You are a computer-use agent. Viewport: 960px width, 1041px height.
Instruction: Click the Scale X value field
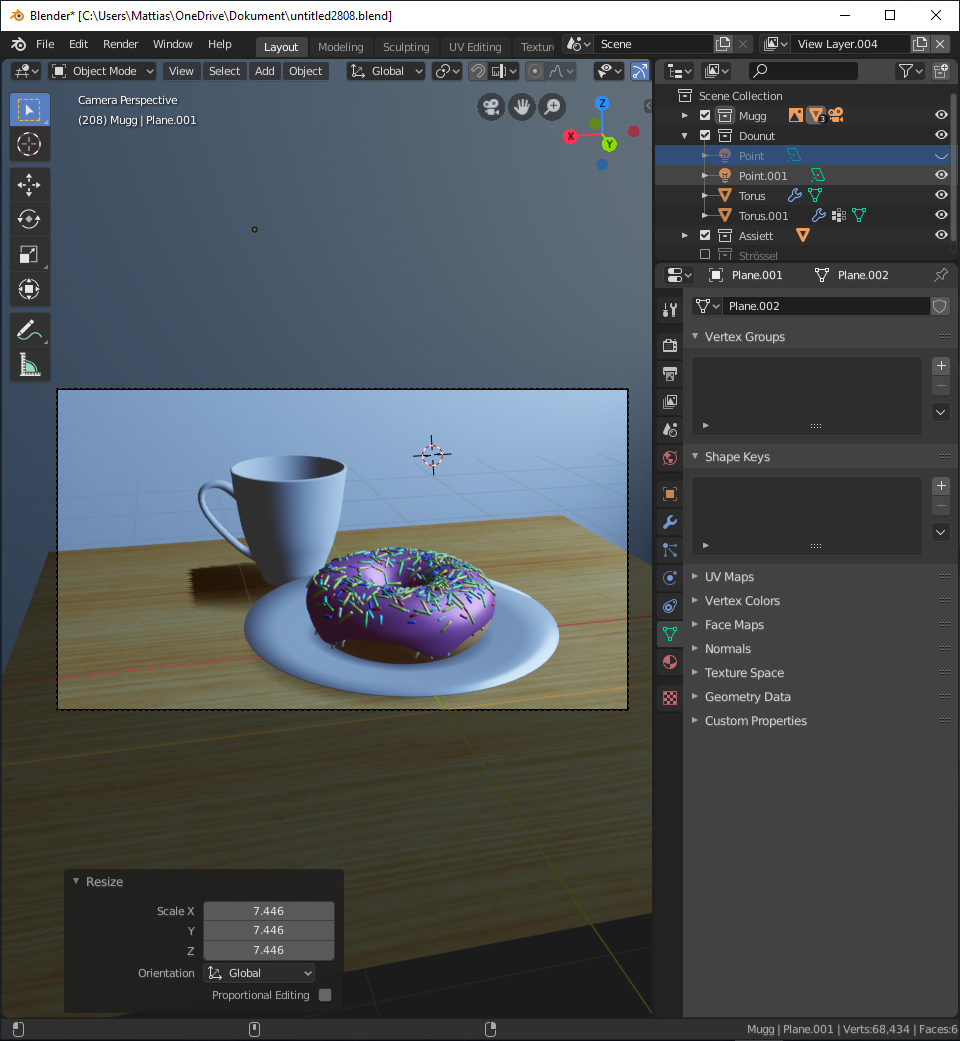pos(268,911)
